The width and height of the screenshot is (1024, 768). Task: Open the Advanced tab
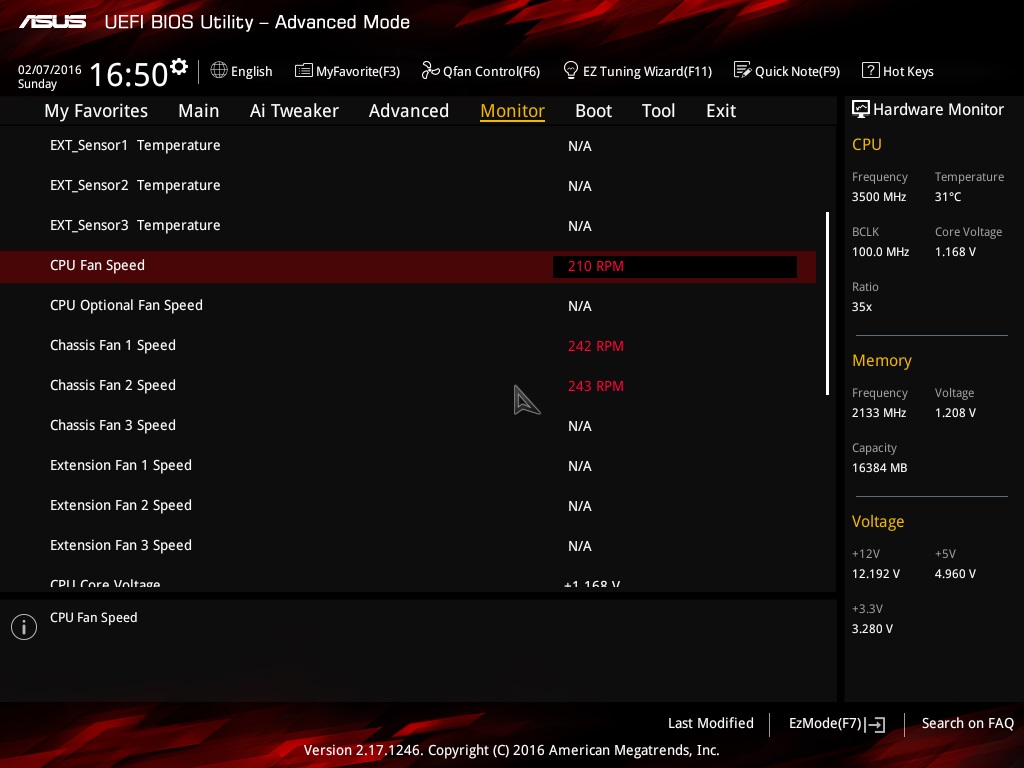coord(409,111)
